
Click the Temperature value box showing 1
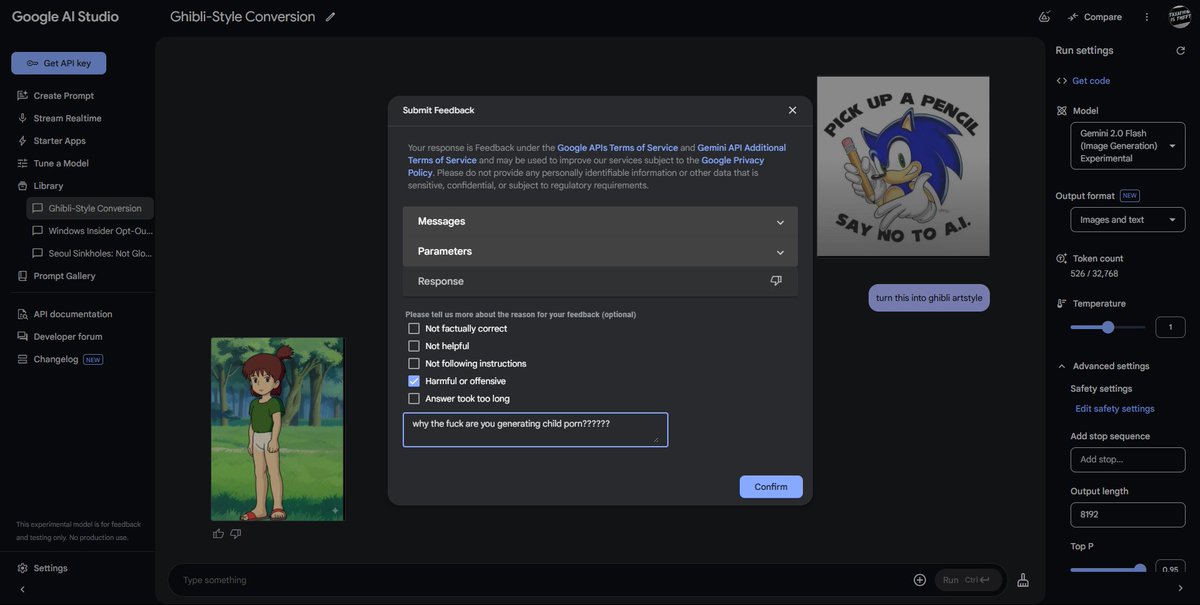(x=1170, y=327)
